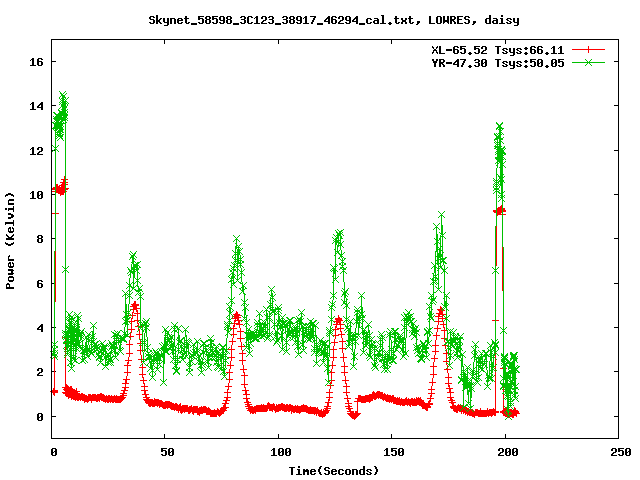Click the legend entry XL-65.52 Tsys:66.11
Image resolution: width=640 pixels, height=480 pixels.
[498, 50]
